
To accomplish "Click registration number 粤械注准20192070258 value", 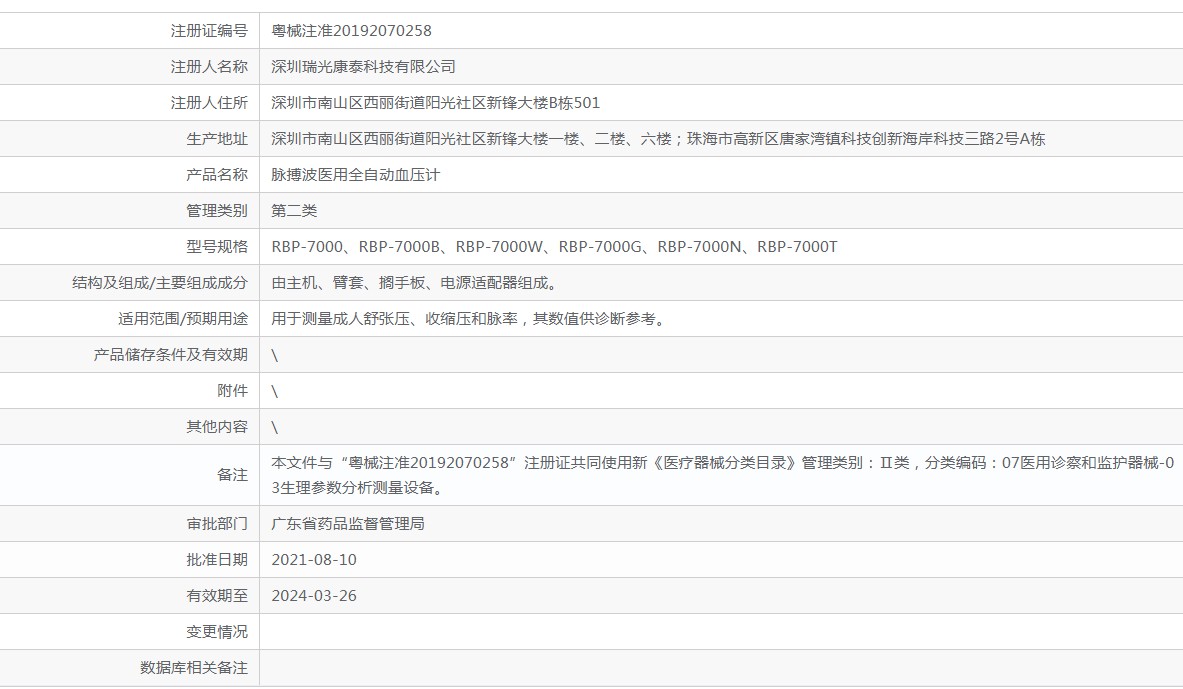I will pyautogui.click(x=352, y=31).
